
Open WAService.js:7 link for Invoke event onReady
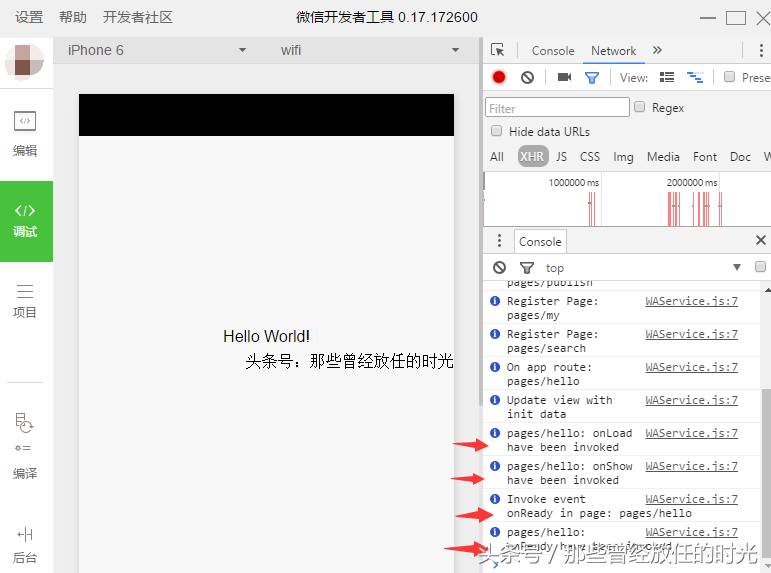point(691,499)
